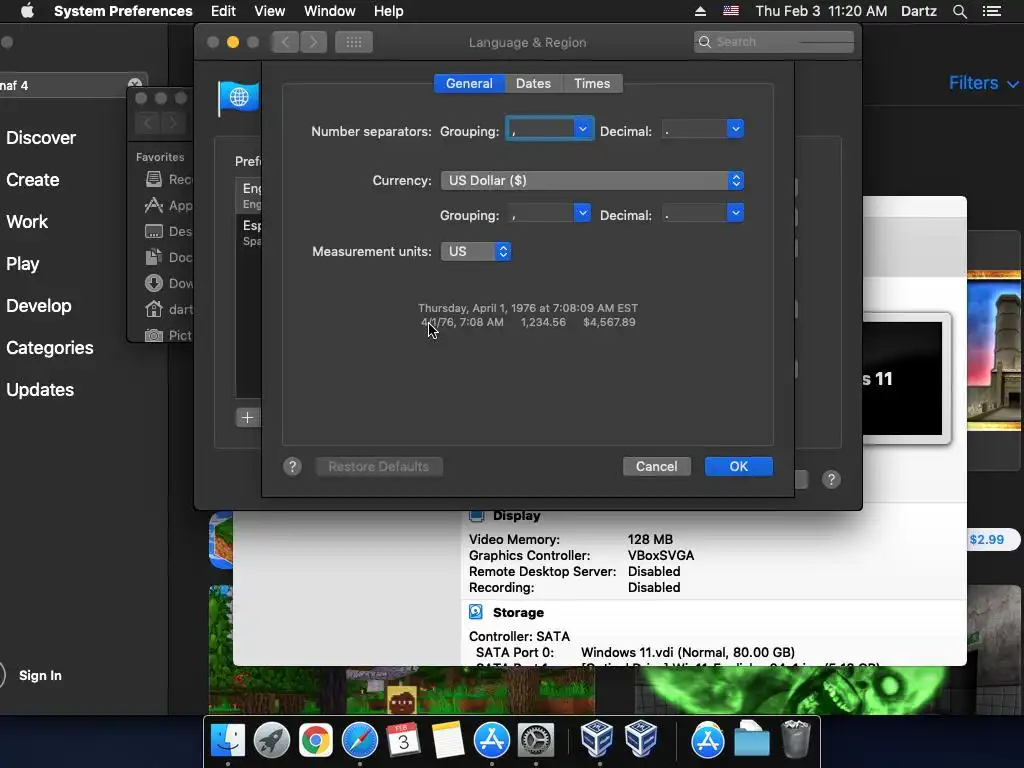Open Calendar icon showing 3 in Dock
Viewport: 1024px width, 768px height.
click(403, 741)
